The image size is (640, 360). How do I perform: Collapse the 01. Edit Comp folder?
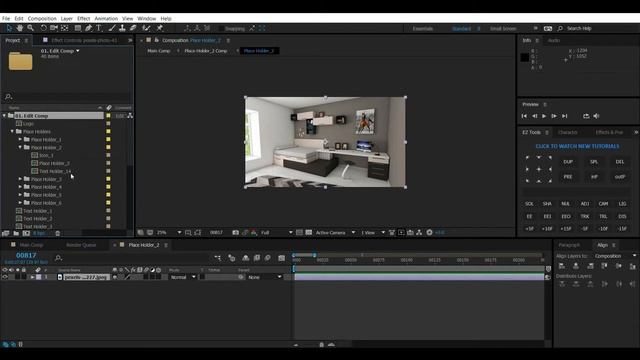[4, 116]
